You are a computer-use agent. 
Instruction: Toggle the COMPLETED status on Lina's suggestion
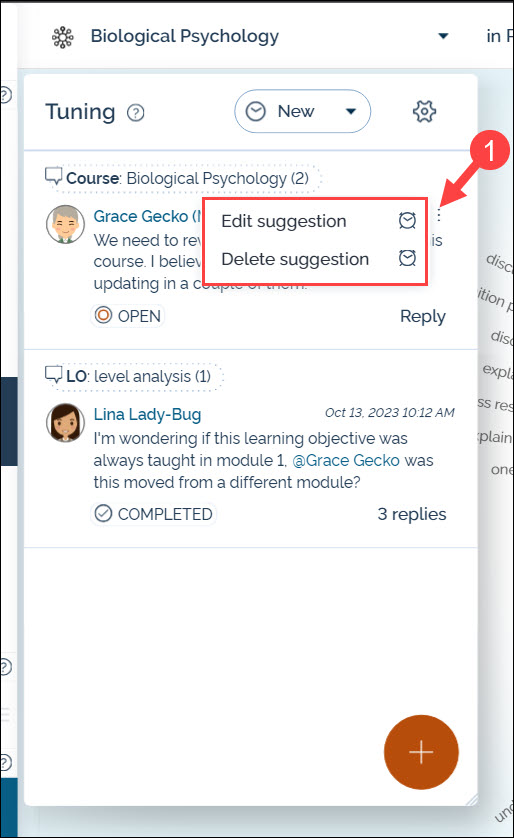pos(153,514)
